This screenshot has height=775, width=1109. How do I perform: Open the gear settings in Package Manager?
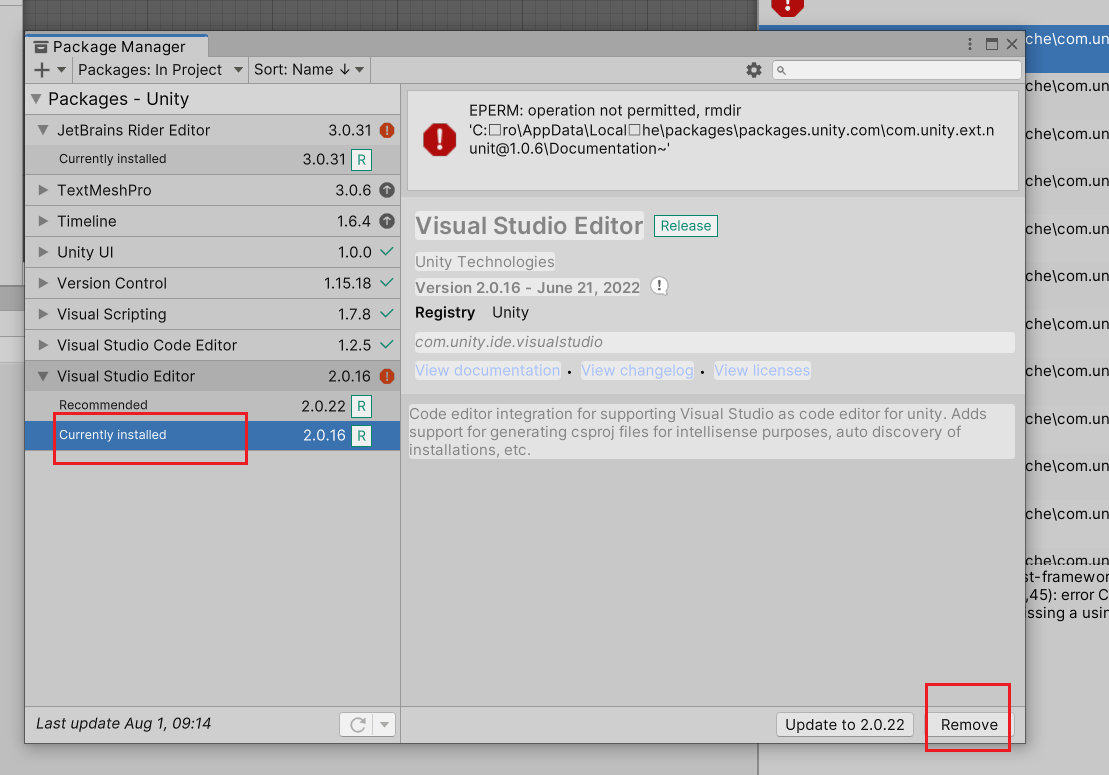(x=754, y=70)
